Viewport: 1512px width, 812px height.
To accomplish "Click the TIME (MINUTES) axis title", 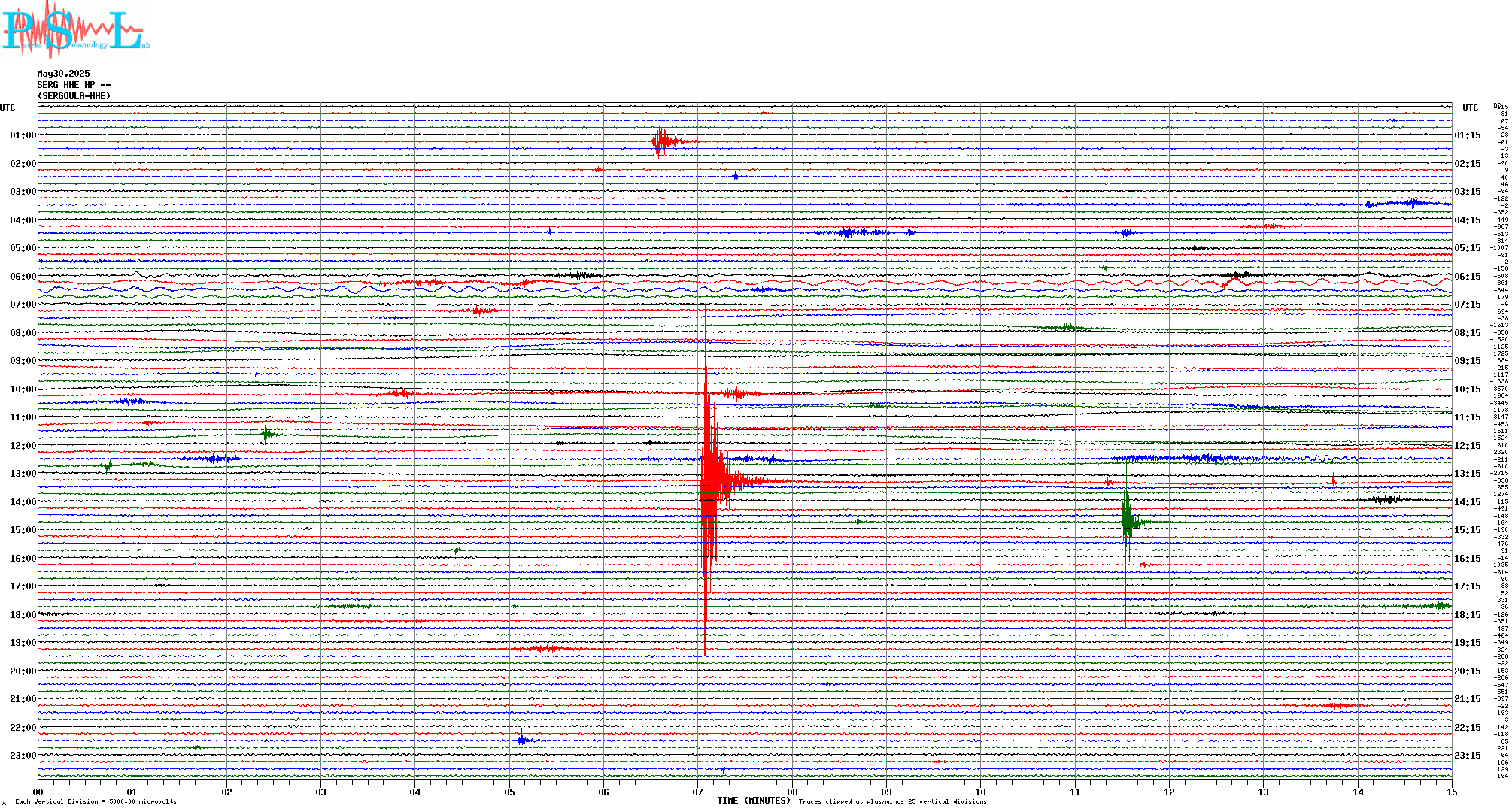I will [753, 801].
